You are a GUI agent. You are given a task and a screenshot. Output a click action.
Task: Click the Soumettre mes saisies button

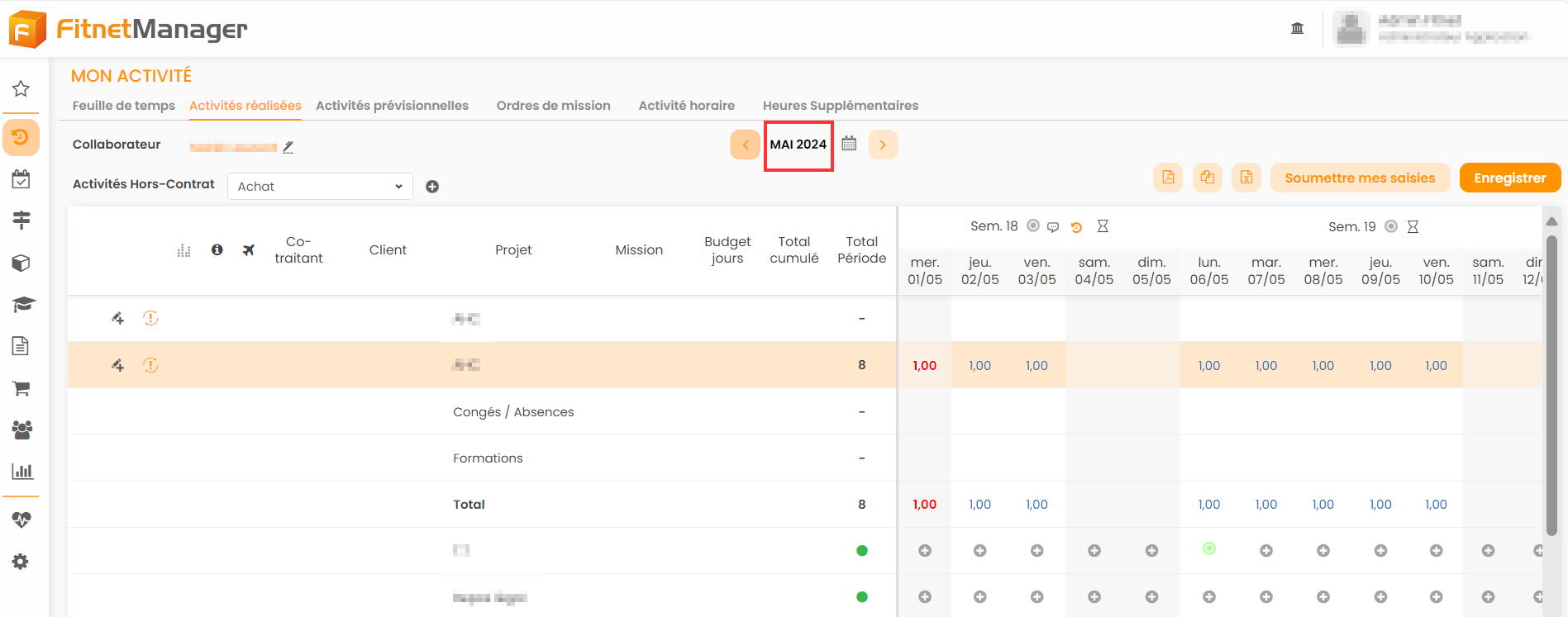(x=1360, y=178)
